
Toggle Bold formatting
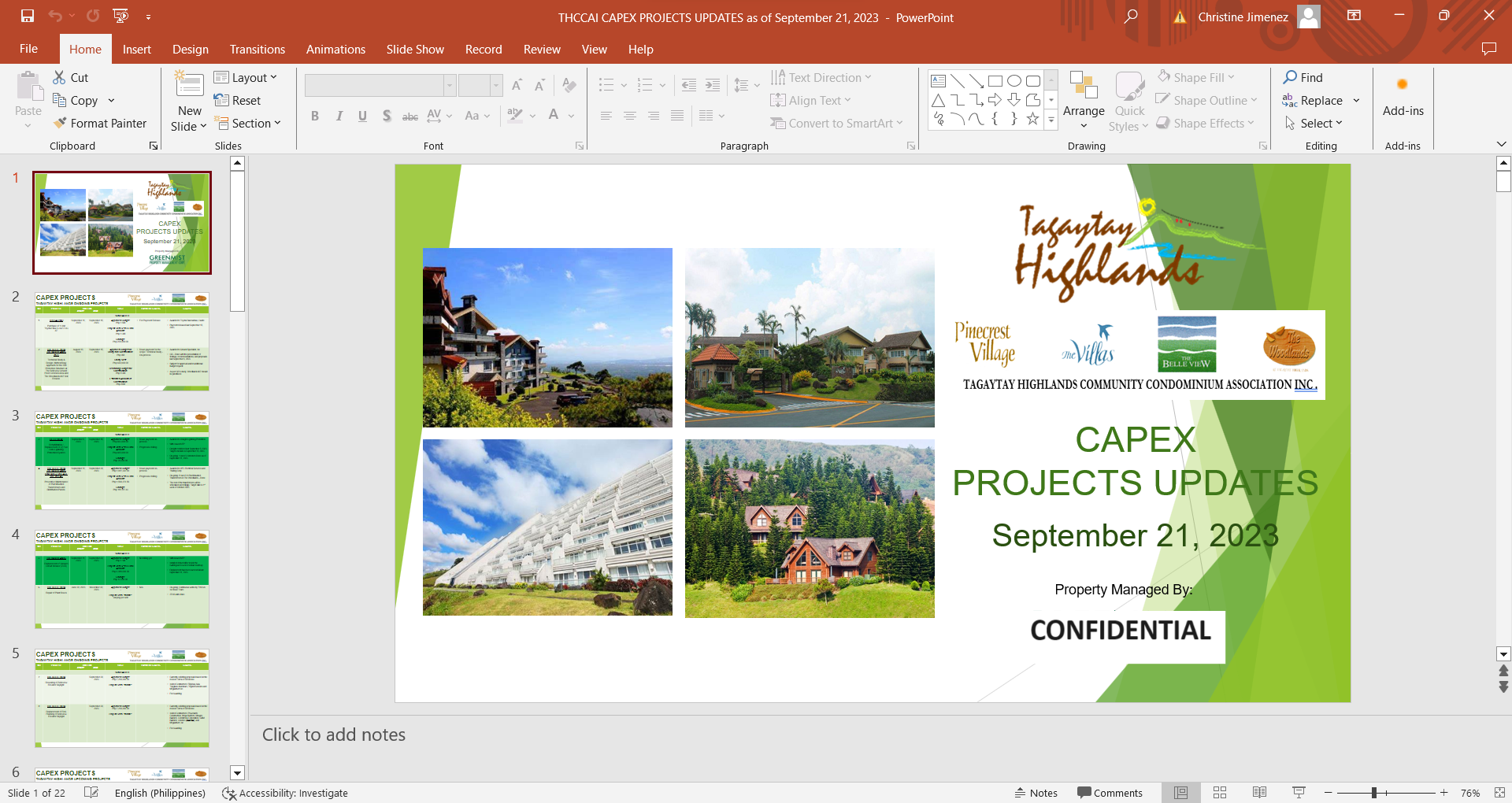(315, 116)
